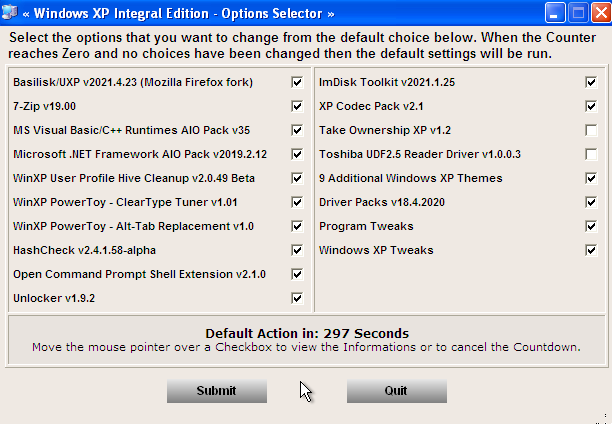Click the Submit button
Viewport: 612px width, 424px height.
click(217, 390)
